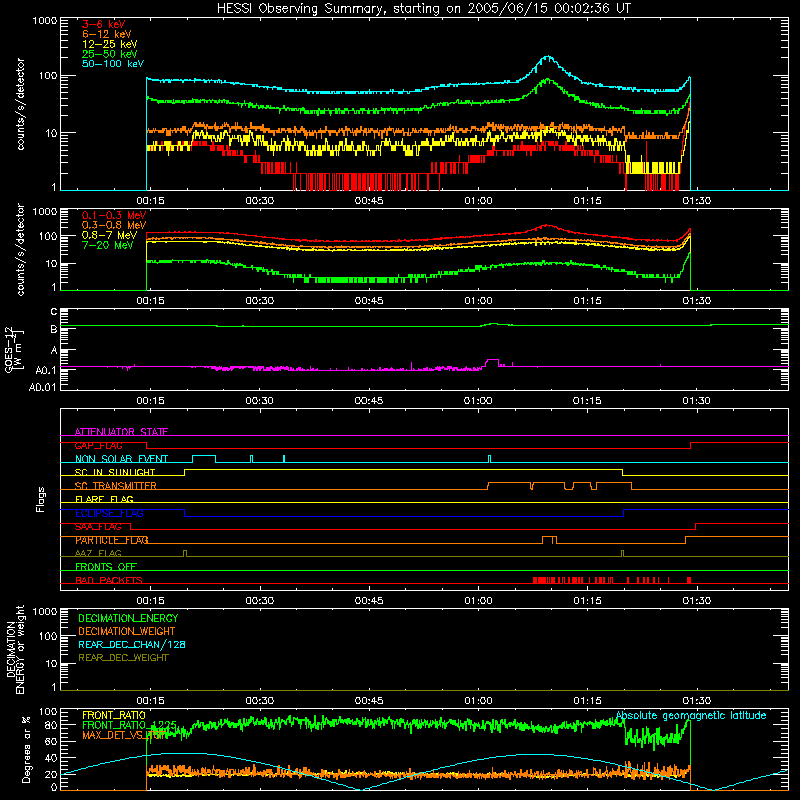Click the 0.1-0.3 MeV legend label
Screen dimensions: 800x800
point(114,215)
